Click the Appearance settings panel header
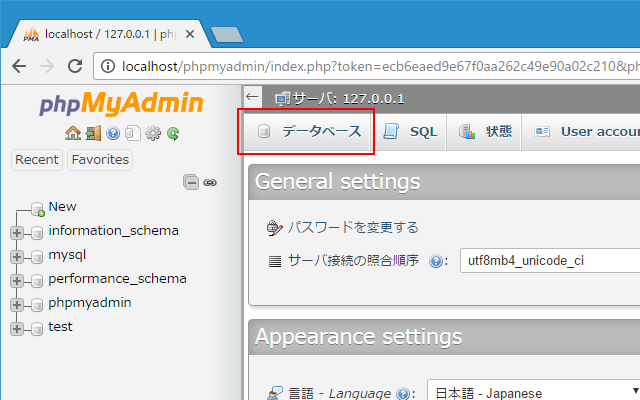This screenshot has width=640, height=400. pos(444,337)
